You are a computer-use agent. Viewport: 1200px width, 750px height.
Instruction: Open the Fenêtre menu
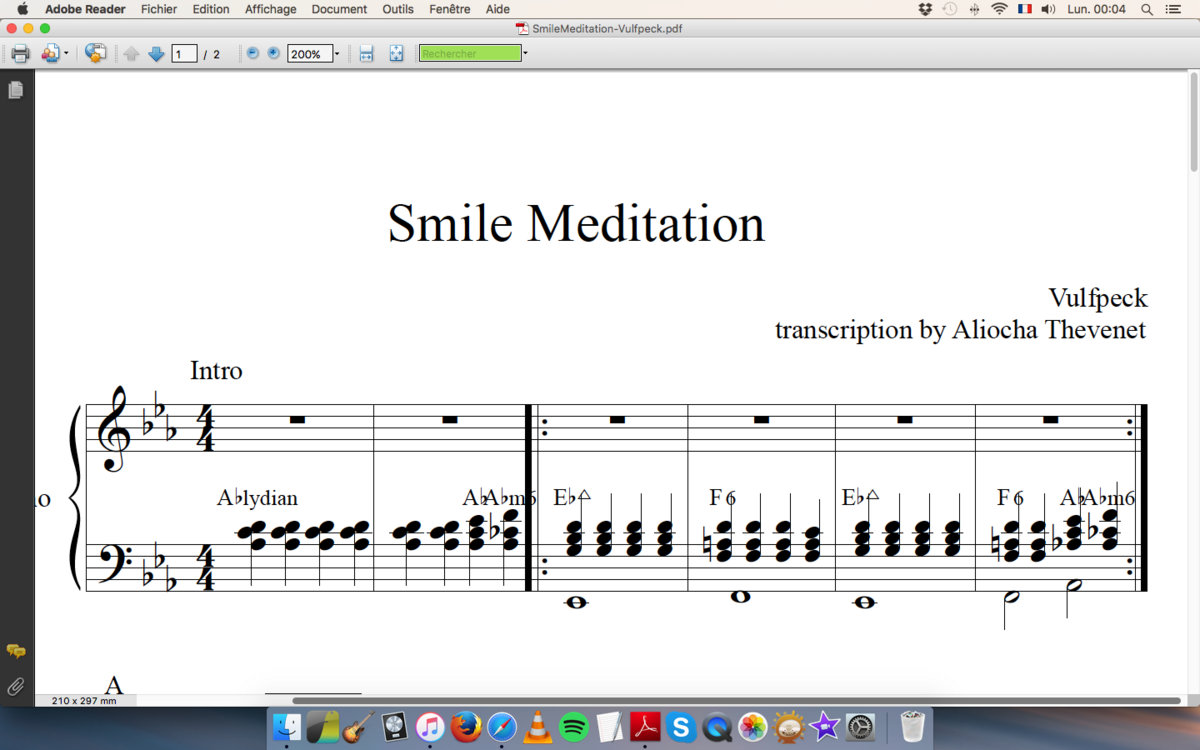449,9
